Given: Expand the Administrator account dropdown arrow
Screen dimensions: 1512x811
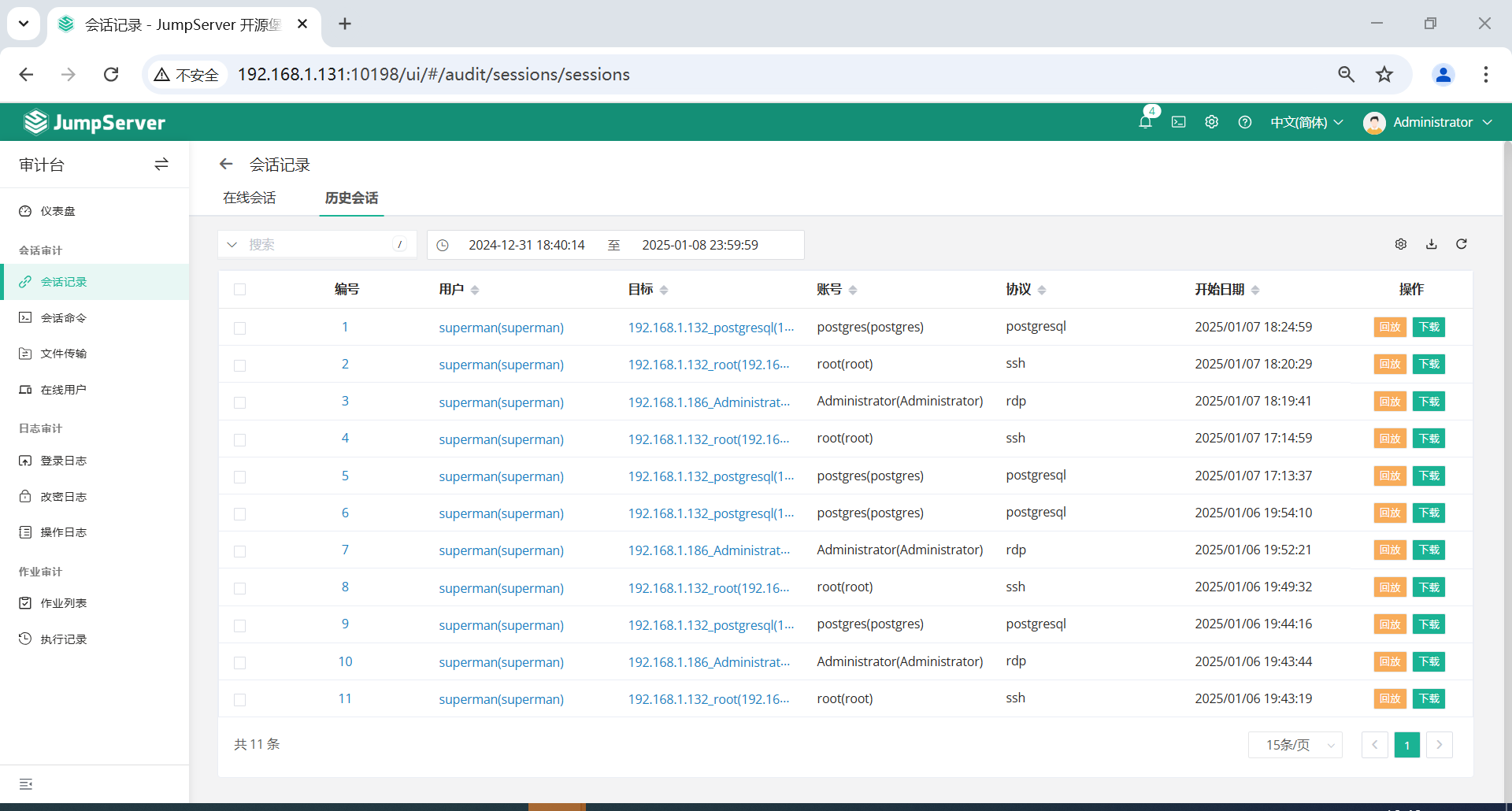Looking at the screenshot, I should (x=1487, y=122).
